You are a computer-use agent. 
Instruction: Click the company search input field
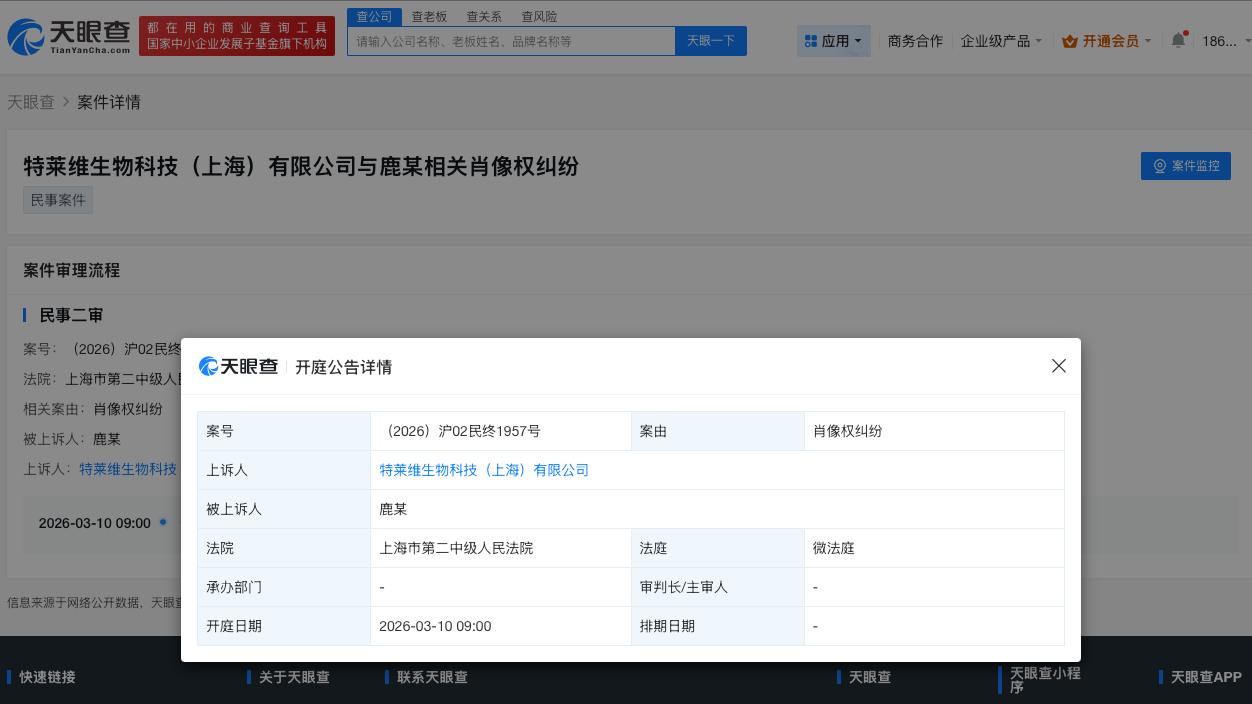510,41
